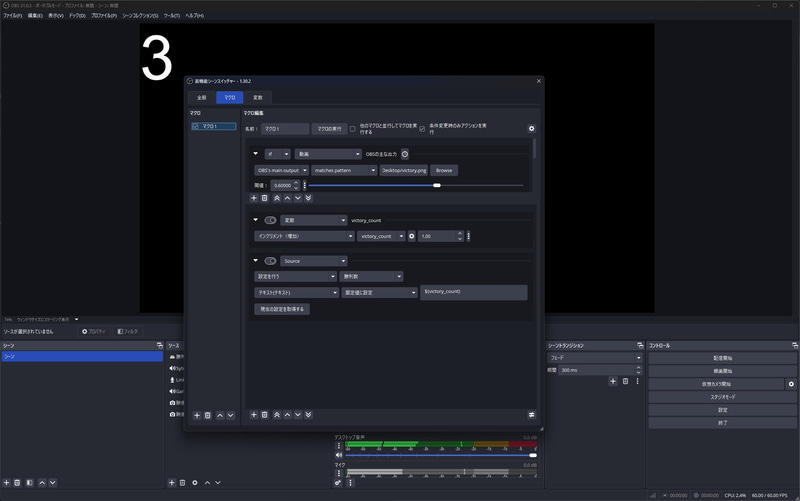Toggle the actions-only-on-condition-change checkbox
This screenshot has height=501, width=800.
point(422,129)
